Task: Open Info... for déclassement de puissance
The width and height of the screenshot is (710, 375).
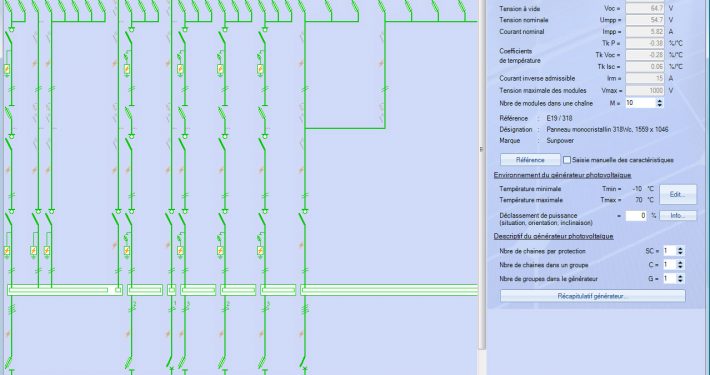Action: [x=678, y=216]
